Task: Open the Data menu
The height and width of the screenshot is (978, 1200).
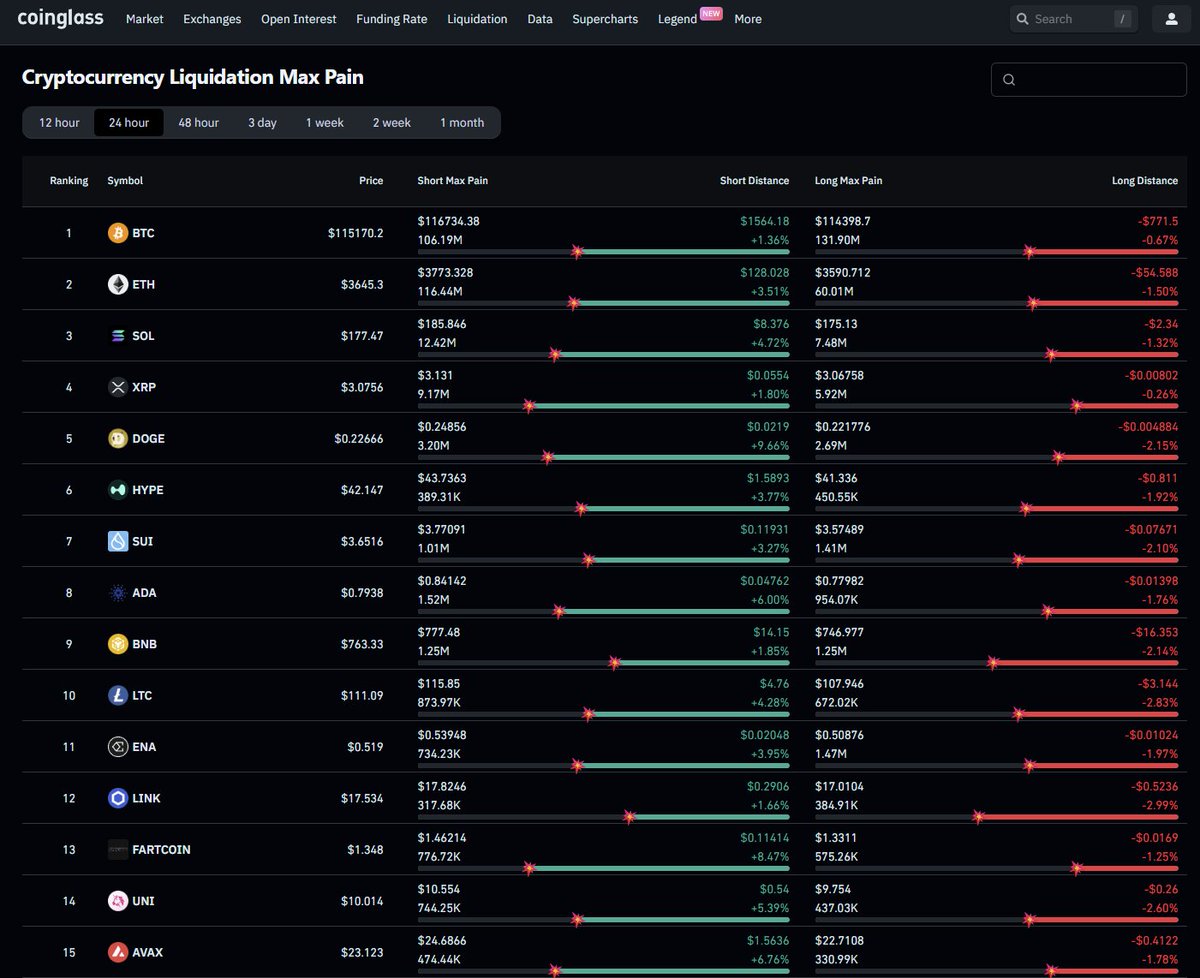Action: tap(540, 19)
